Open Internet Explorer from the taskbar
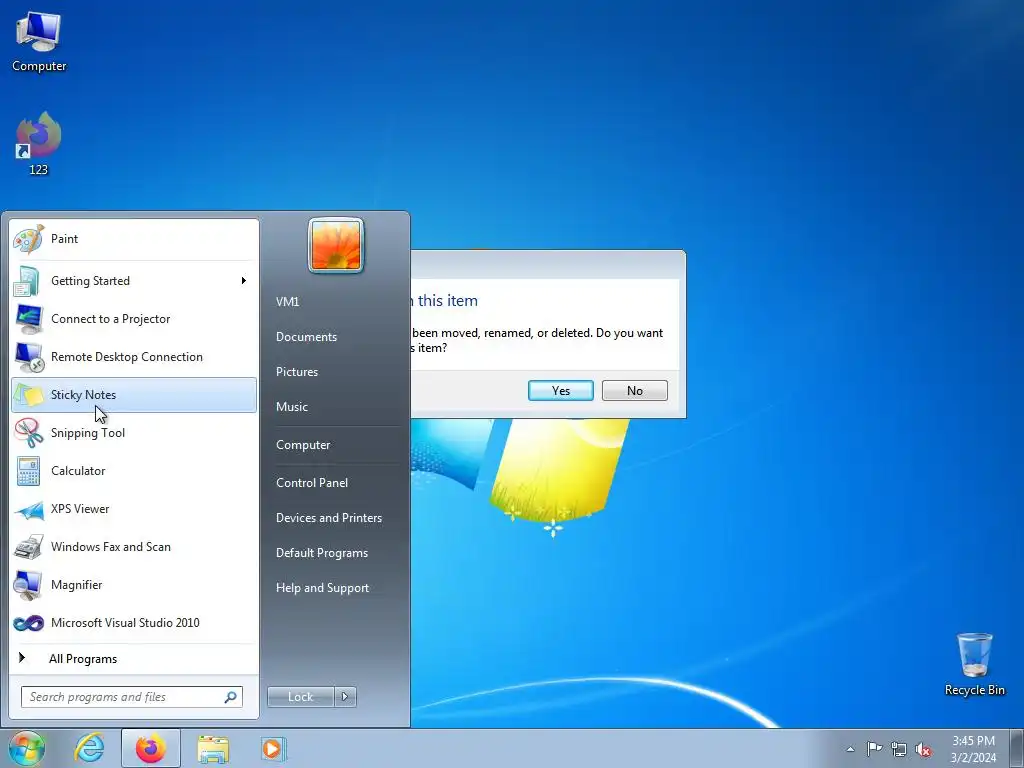This screenshot has height=768, width=1024. point(89,748)
